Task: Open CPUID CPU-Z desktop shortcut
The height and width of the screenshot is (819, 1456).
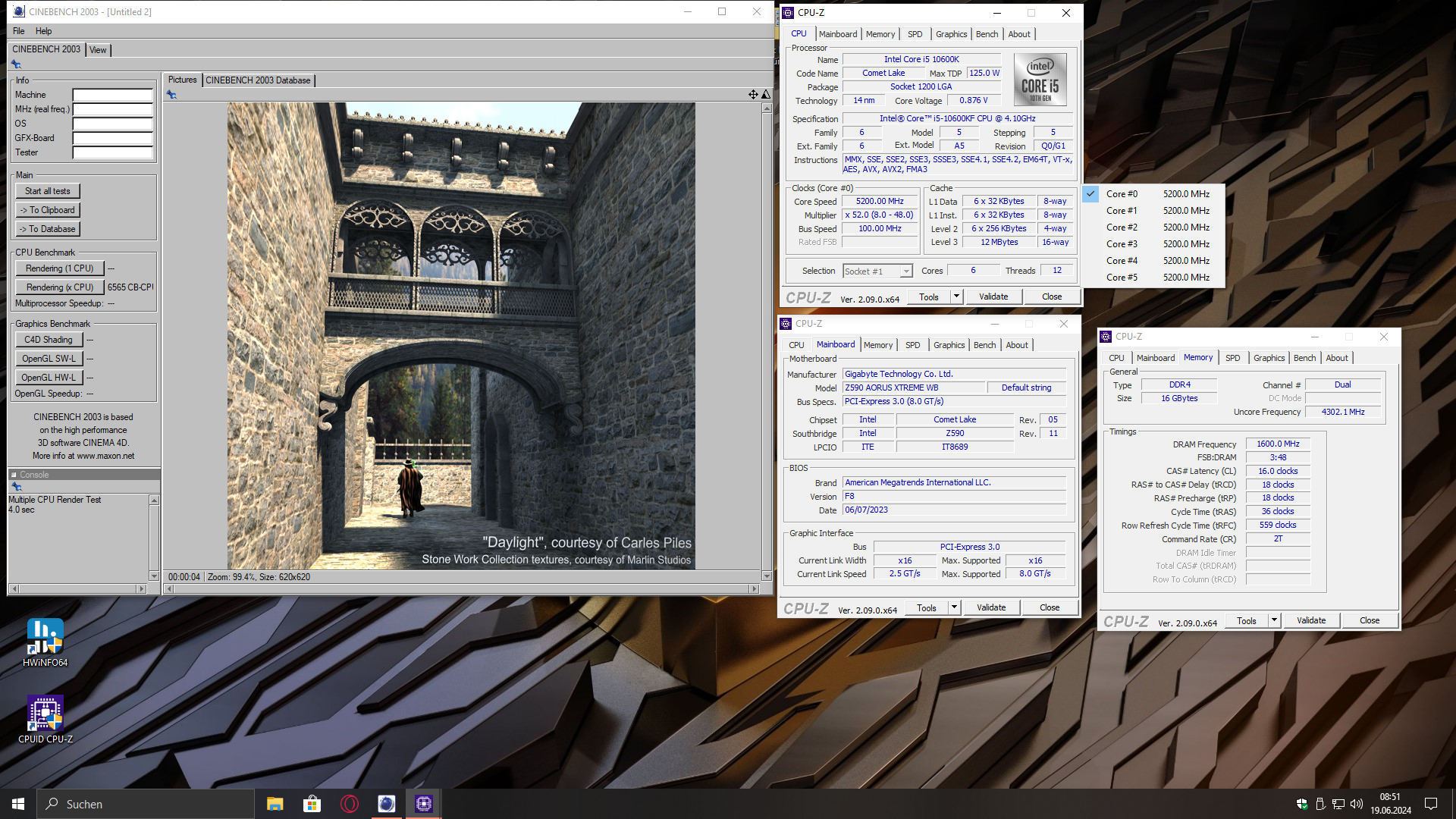Action: pos(45,719)
